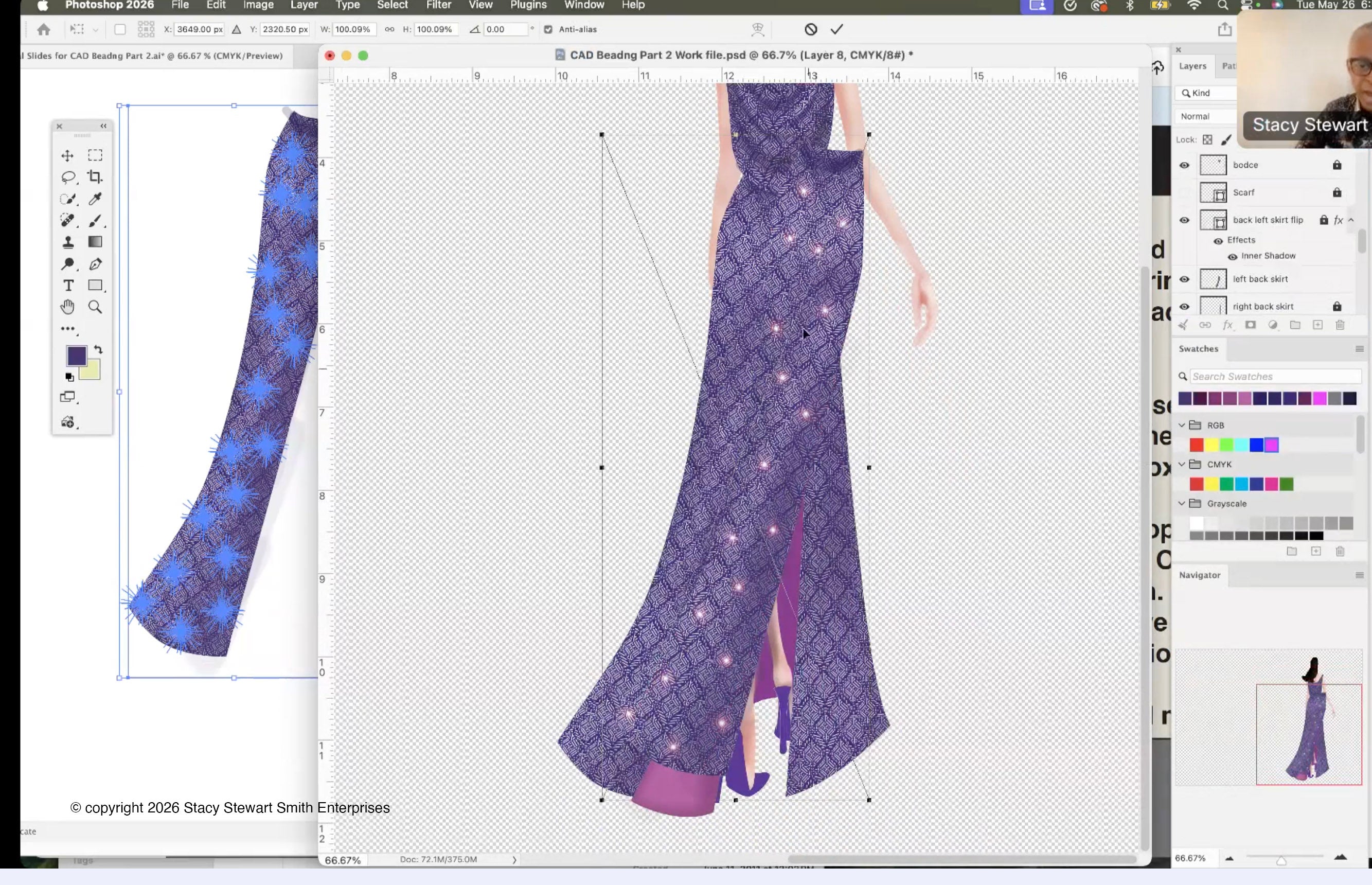Click the Search Swatches field
The height and width of the screenshot is (885, 1372).
(x=1275, y=377)
